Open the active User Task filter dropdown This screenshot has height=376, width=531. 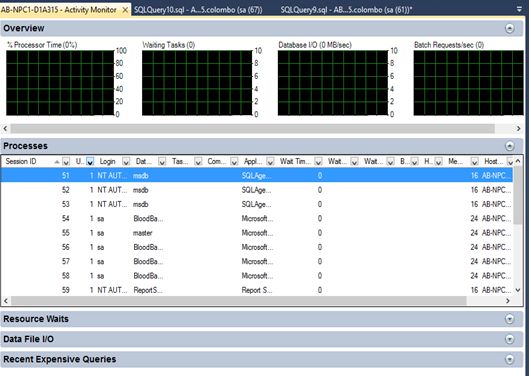pyautogui.click(x=90, y=162)
